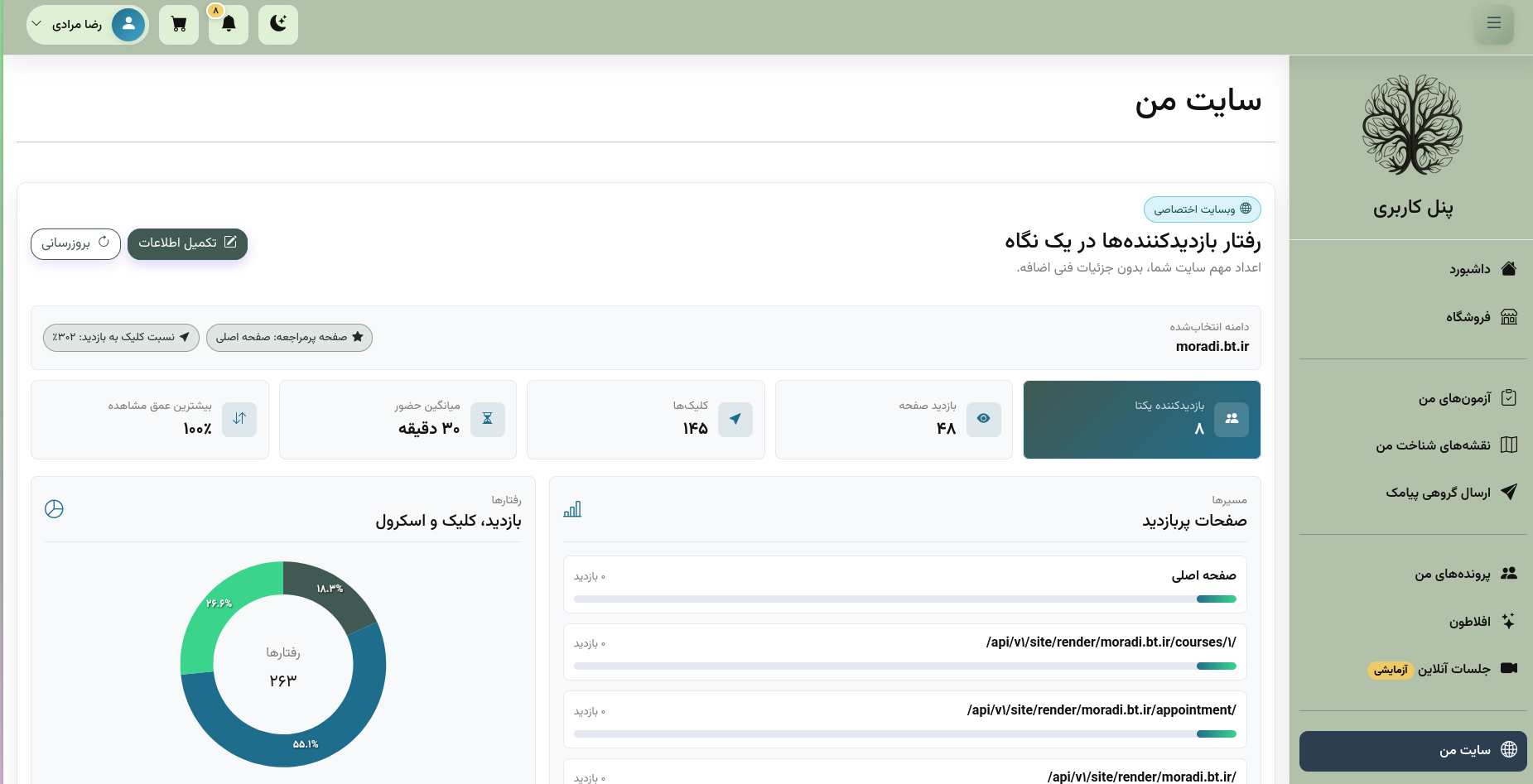Click the بروزرسانی refresh button
The image size is (1533, 784).
pyautogui.click(x=75, y=243)
